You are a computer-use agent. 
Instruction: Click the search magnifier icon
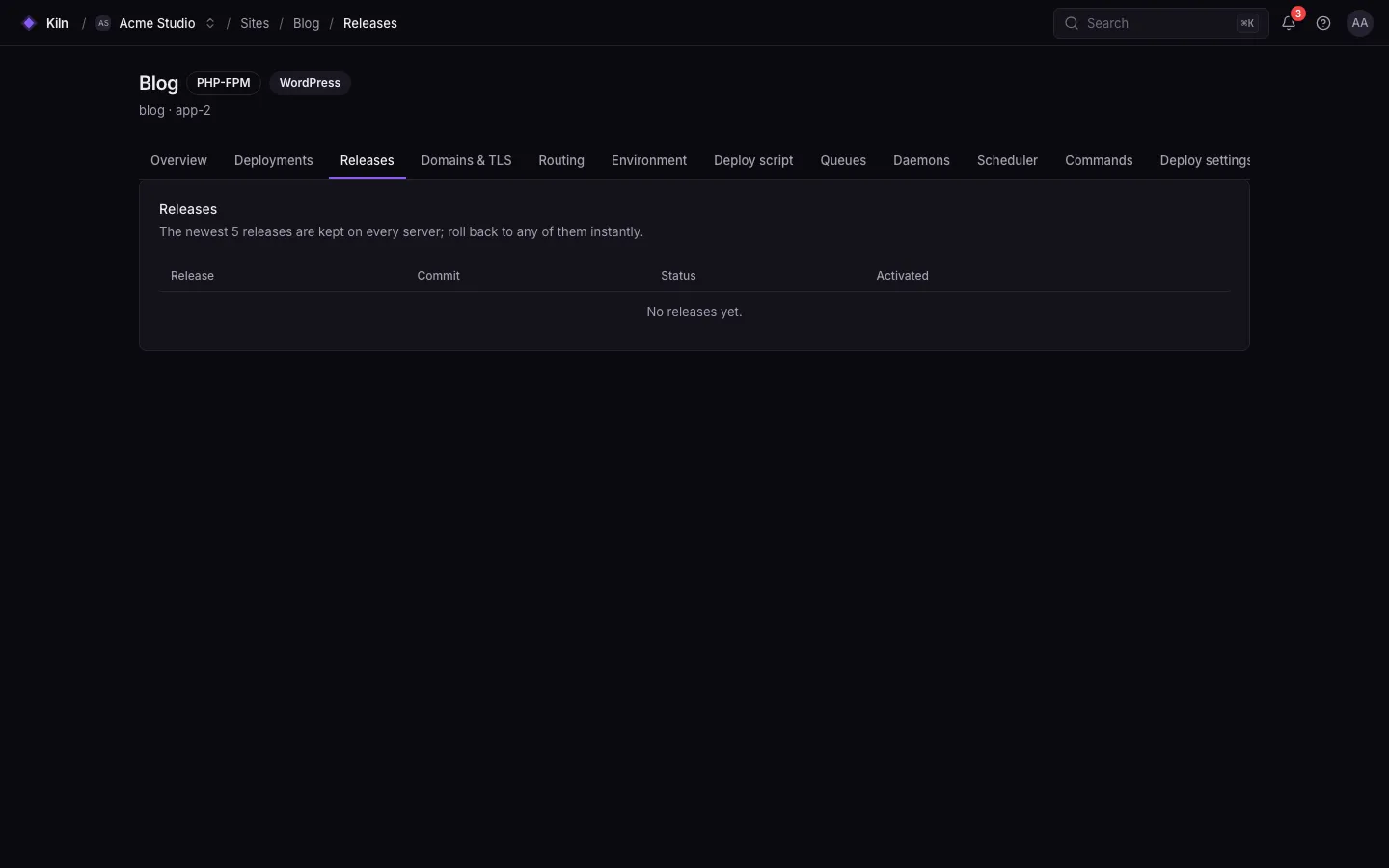click(1072, 23)
